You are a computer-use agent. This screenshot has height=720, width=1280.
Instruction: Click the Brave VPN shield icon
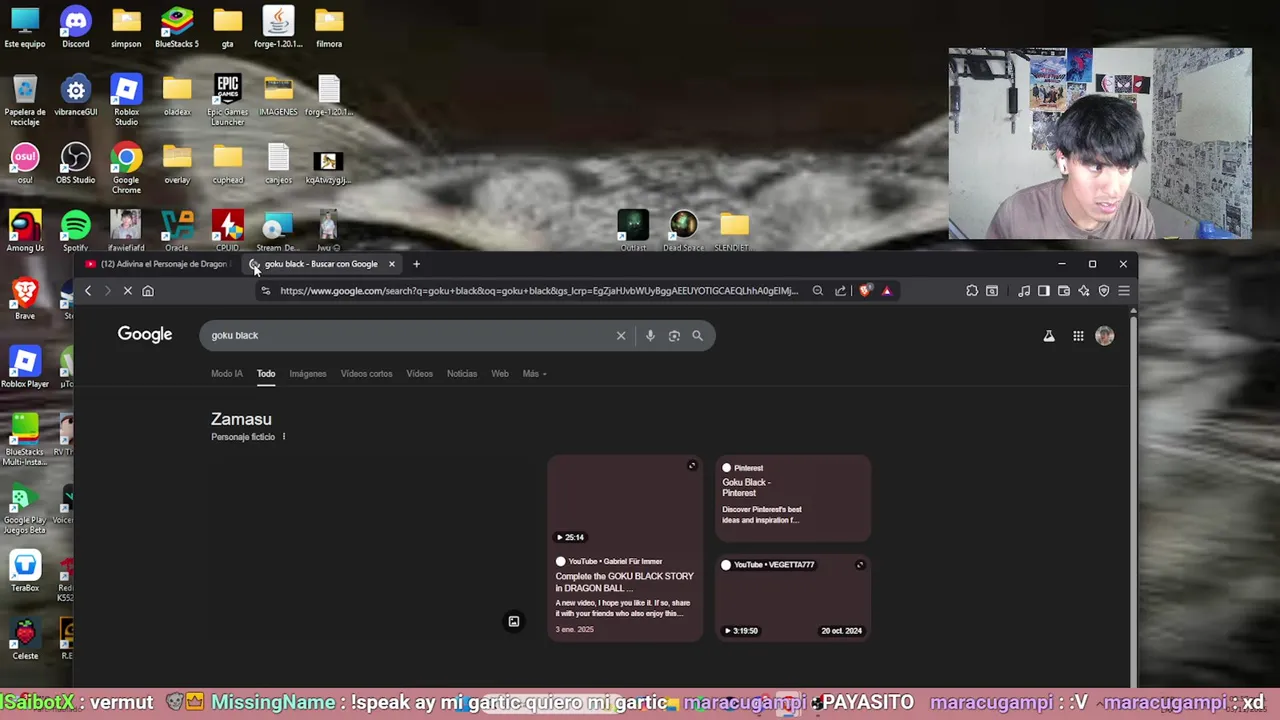pos(1104,291)
